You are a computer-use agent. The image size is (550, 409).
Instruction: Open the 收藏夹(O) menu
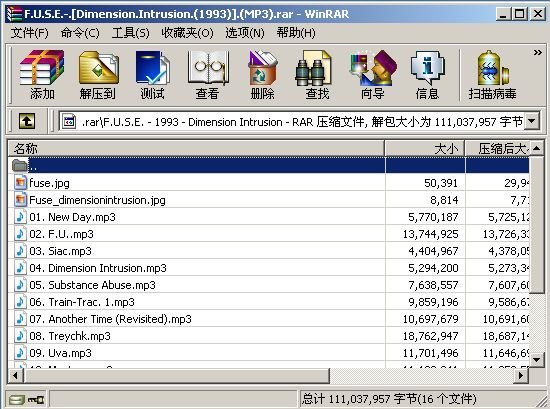(187, 33)
